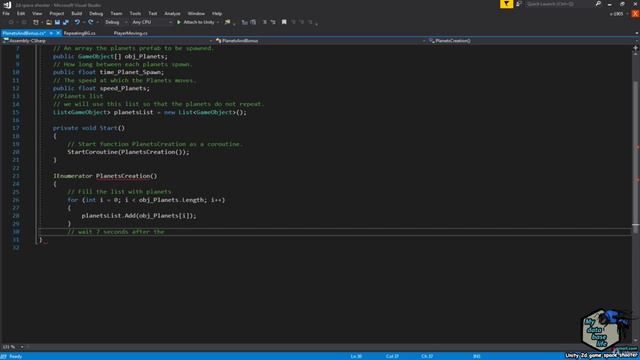640x360 pixels.
Task: Open the Project menu
Action: point(57,13)
